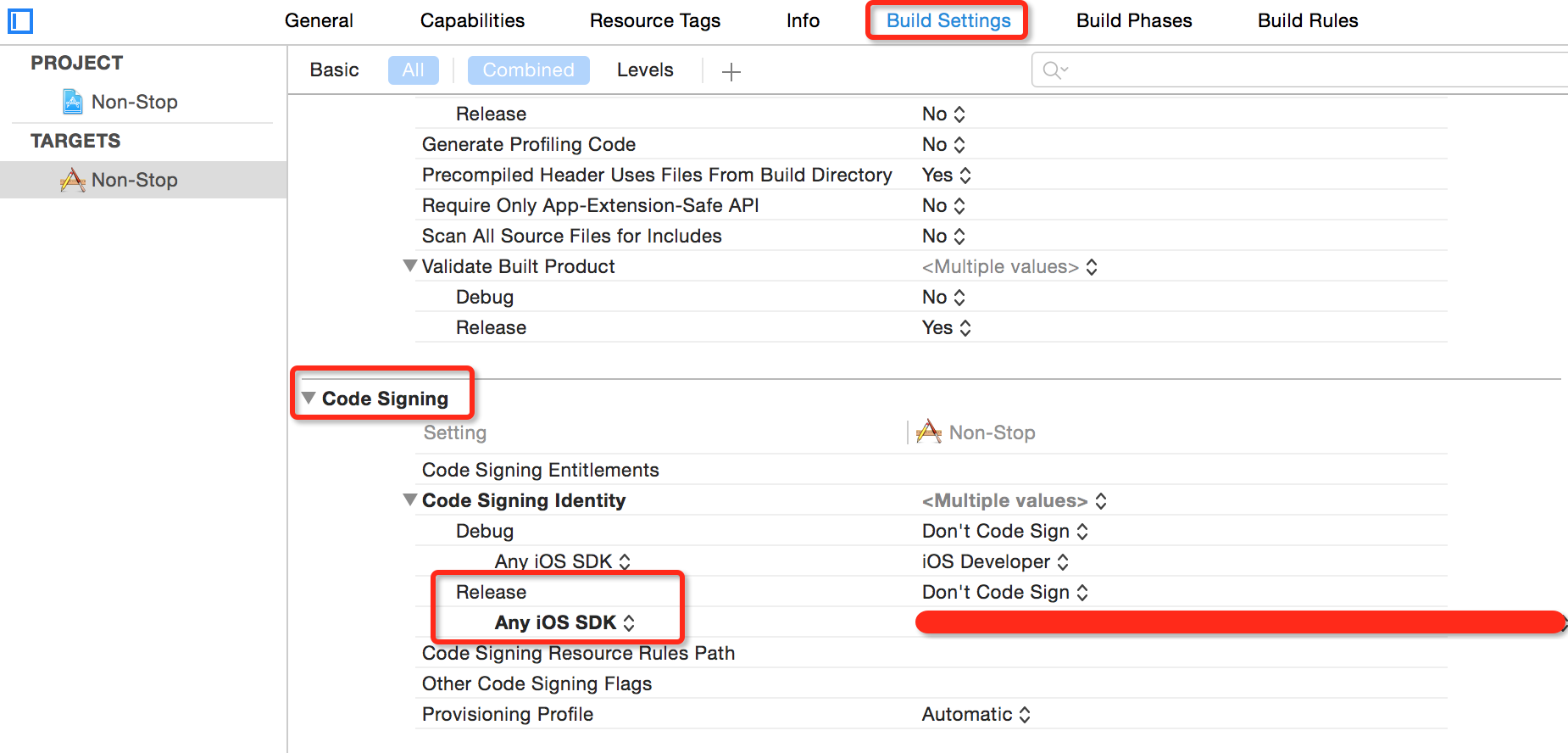
Task: Toggle the navigator sidebar panel icon
Action: pos(20,20)
